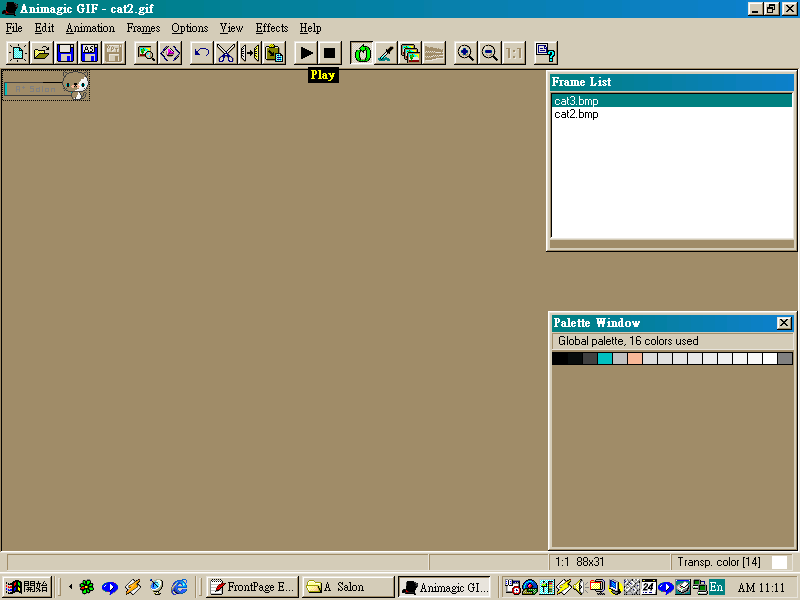The width and height of the screenshot is (800, 600).
Task: Click the tray speaker volume icon
Action: [x=579, y=587]
